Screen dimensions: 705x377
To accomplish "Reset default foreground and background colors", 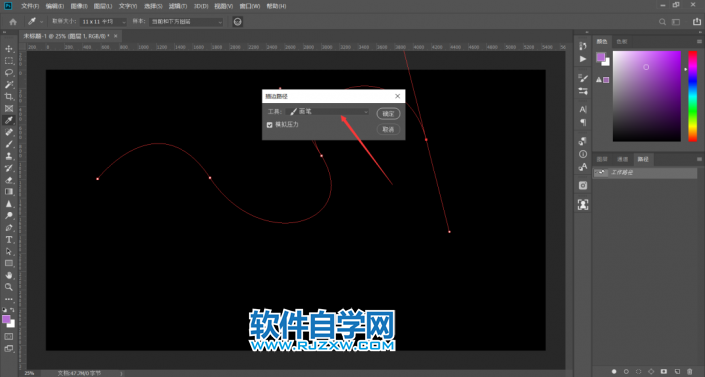I will coord(4,310).
